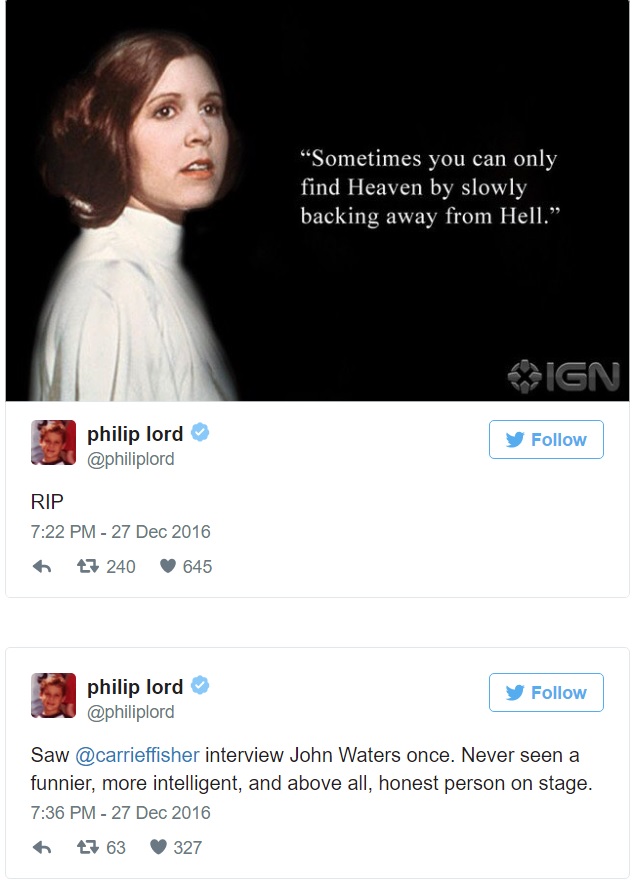
Task: Retweet the RIP tweet
Action: (x=88, y=566)
